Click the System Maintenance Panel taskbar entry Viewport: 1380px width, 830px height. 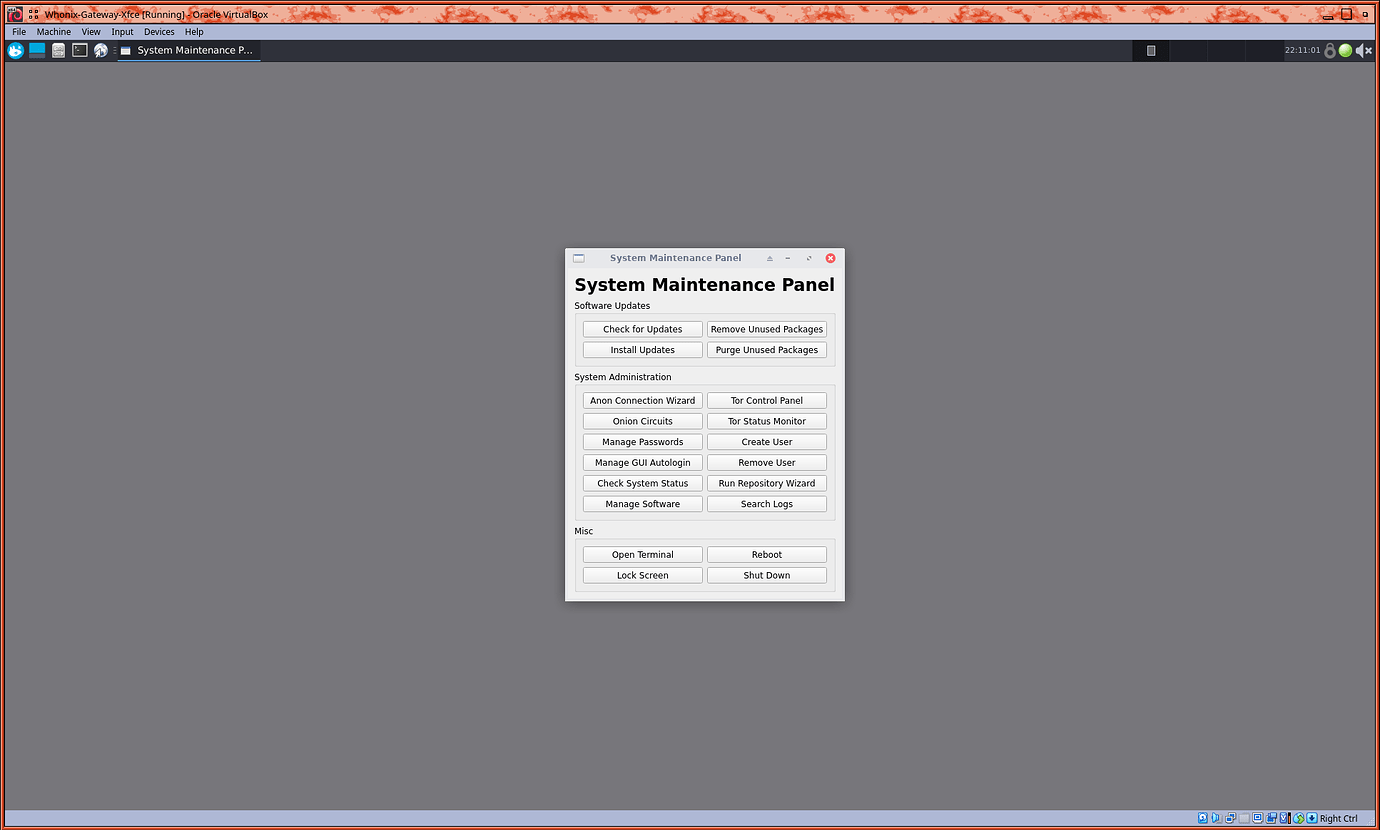[188, 50]
